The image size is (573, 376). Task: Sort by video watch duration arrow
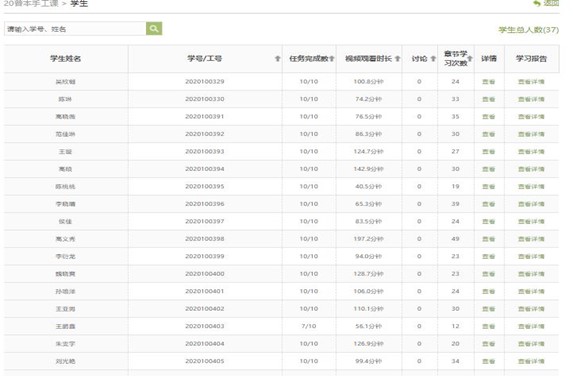point(398,58)
